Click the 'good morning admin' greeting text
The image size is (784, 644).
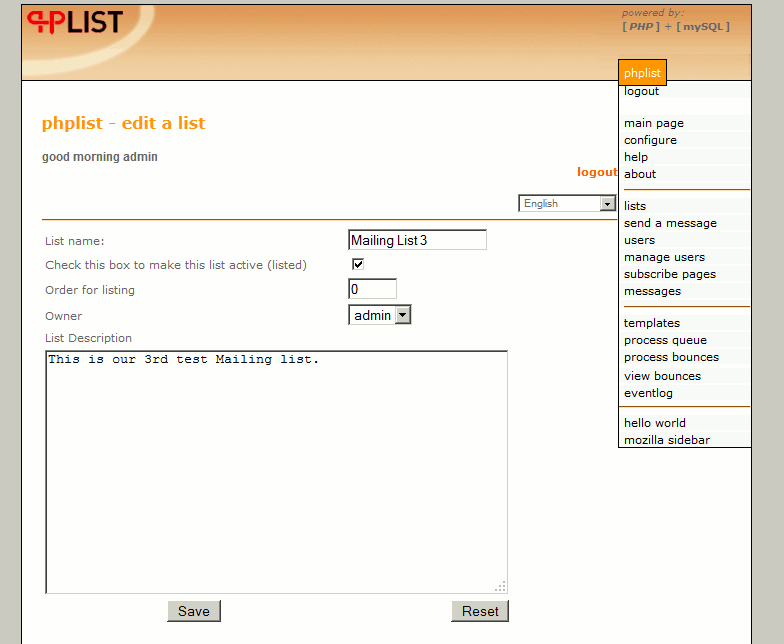[x=100, y=157]
